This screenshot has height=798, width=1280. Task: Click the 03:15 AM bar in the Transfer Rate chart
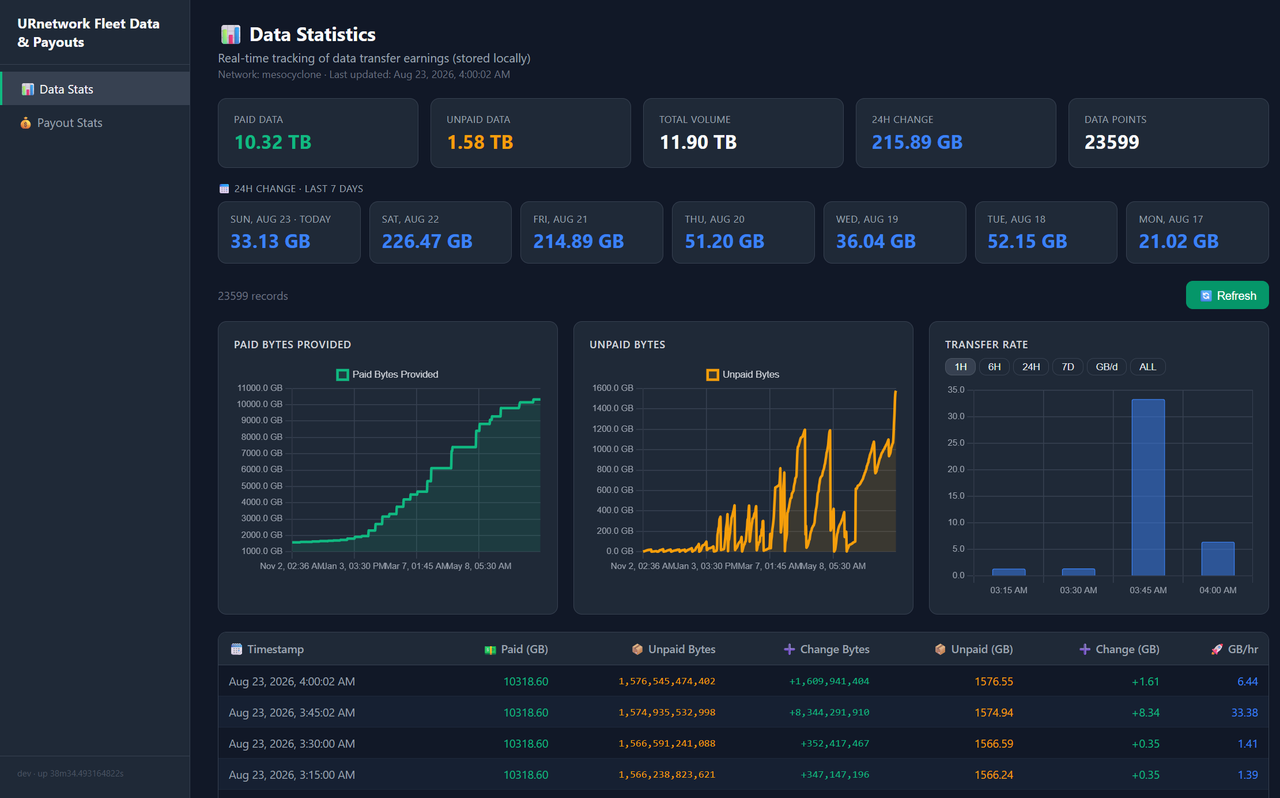pos(1009,572)
